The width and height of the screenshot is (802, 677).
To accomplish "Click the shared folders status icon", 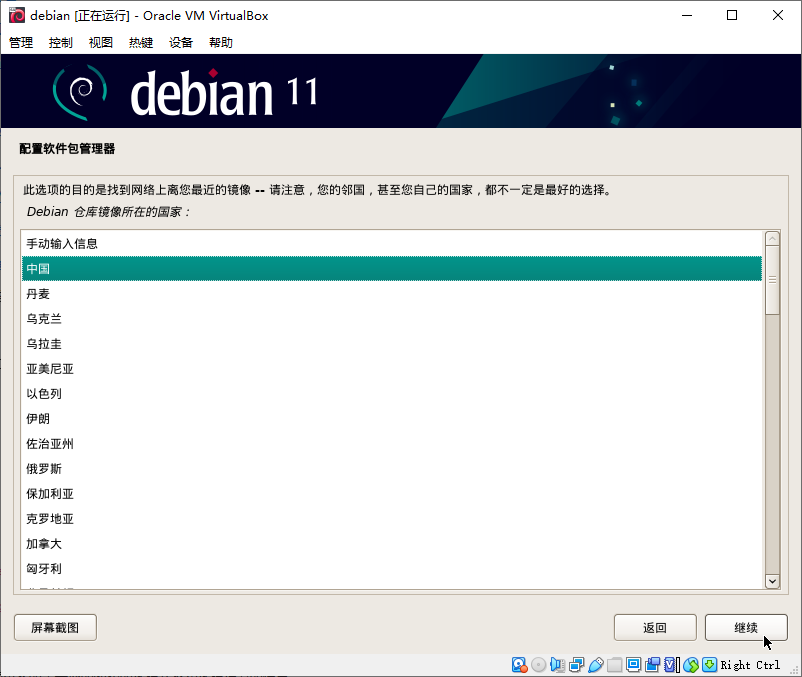I will [614, 665].
